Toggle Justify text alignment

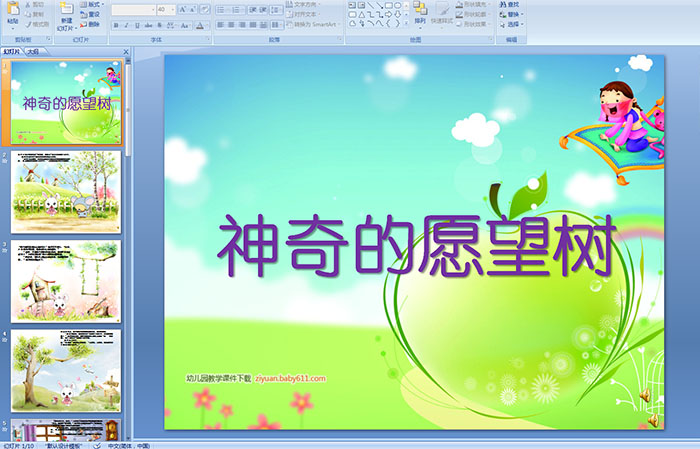(x=253, y=25)
